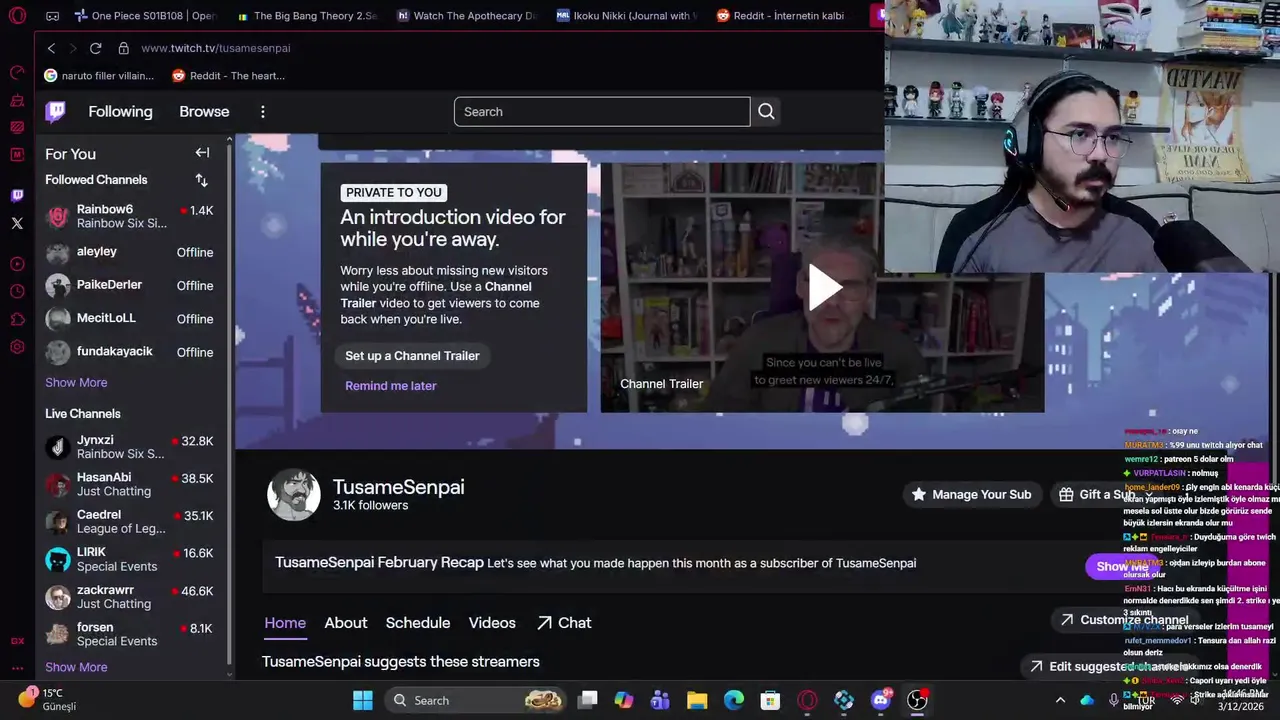This screenshot has width=1280, height=720.
Task: Show more followed channels
Action: point(76,383)
